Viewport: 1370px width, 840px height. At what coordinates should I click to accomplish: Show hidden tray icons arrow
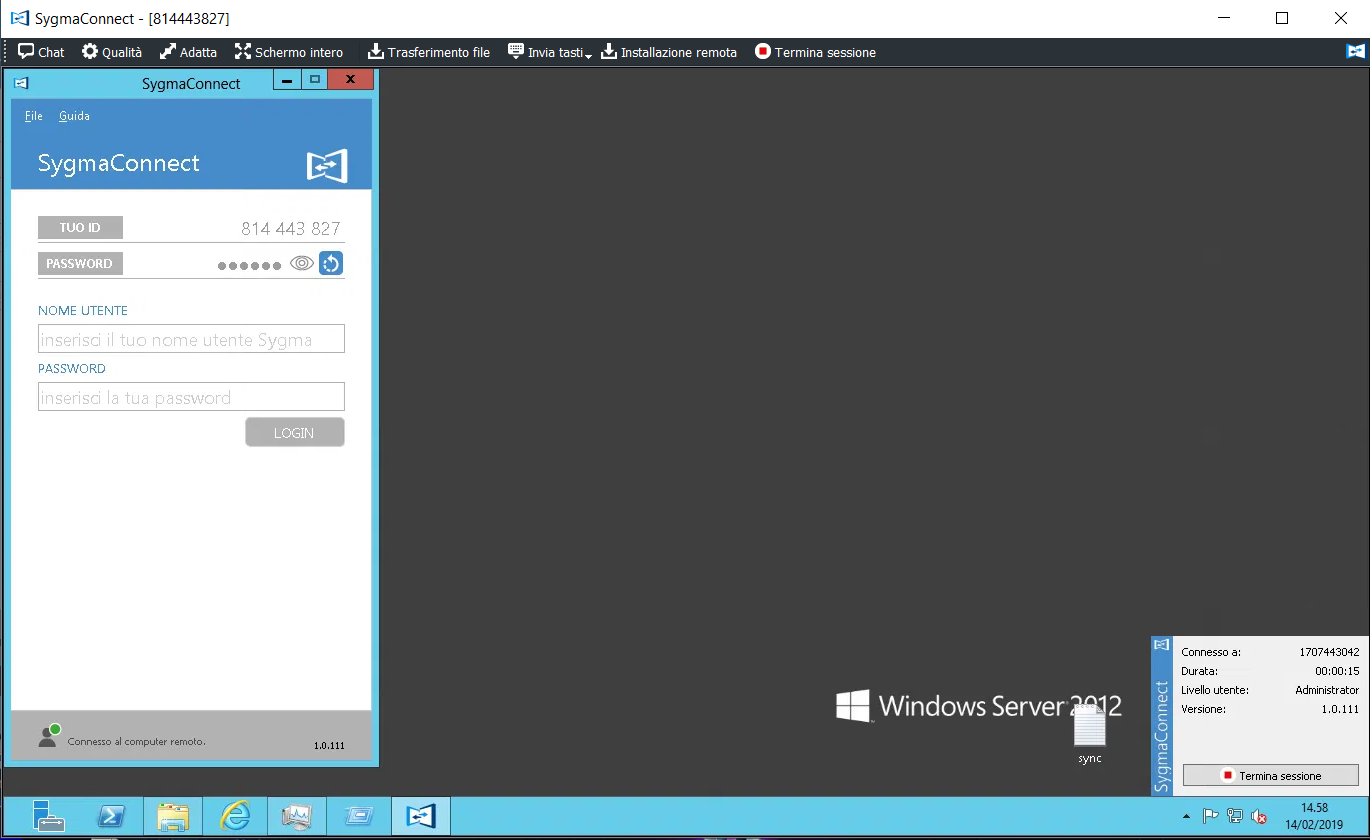1186,817
